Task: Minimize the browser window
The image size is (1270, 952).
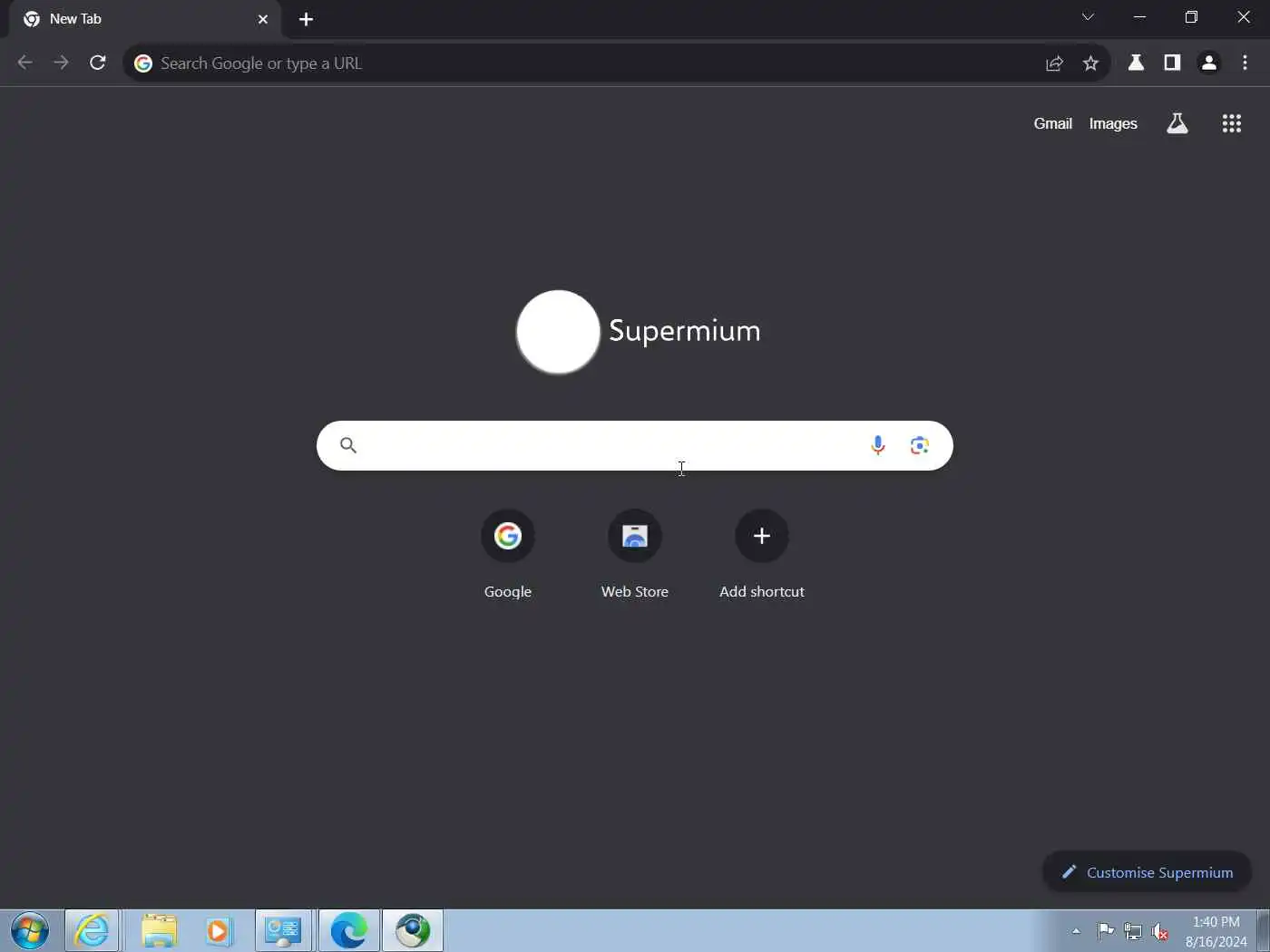Action: pos(1139,17)
